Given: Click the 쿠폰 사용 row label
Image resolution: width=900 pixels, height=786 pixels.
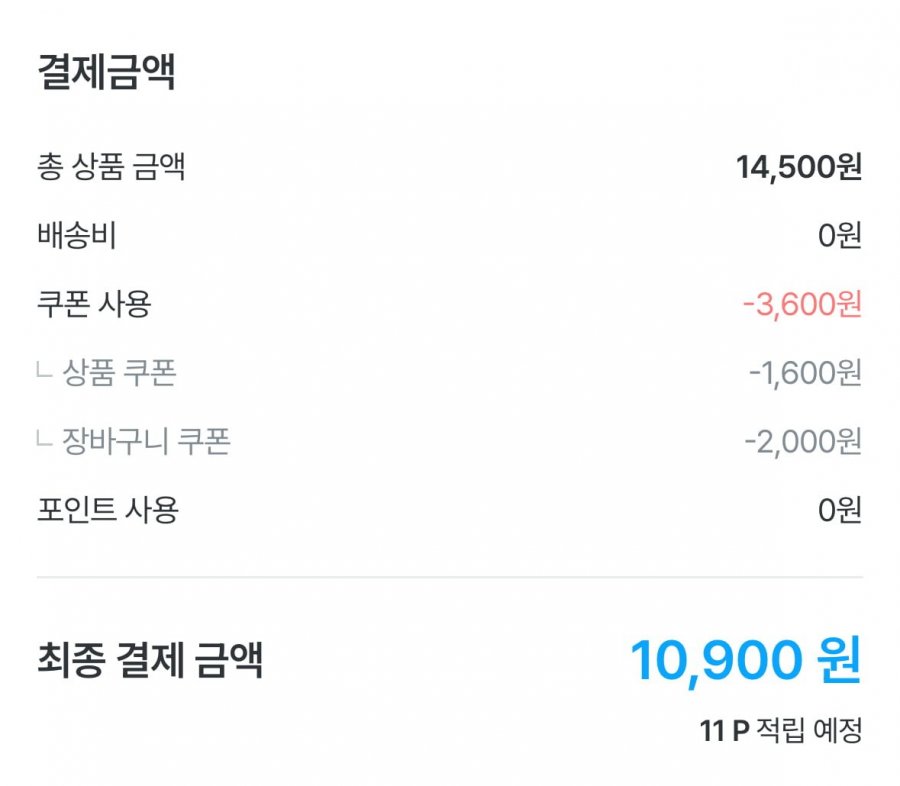Looking at the screenshot, I should click(x=93, y=304).
